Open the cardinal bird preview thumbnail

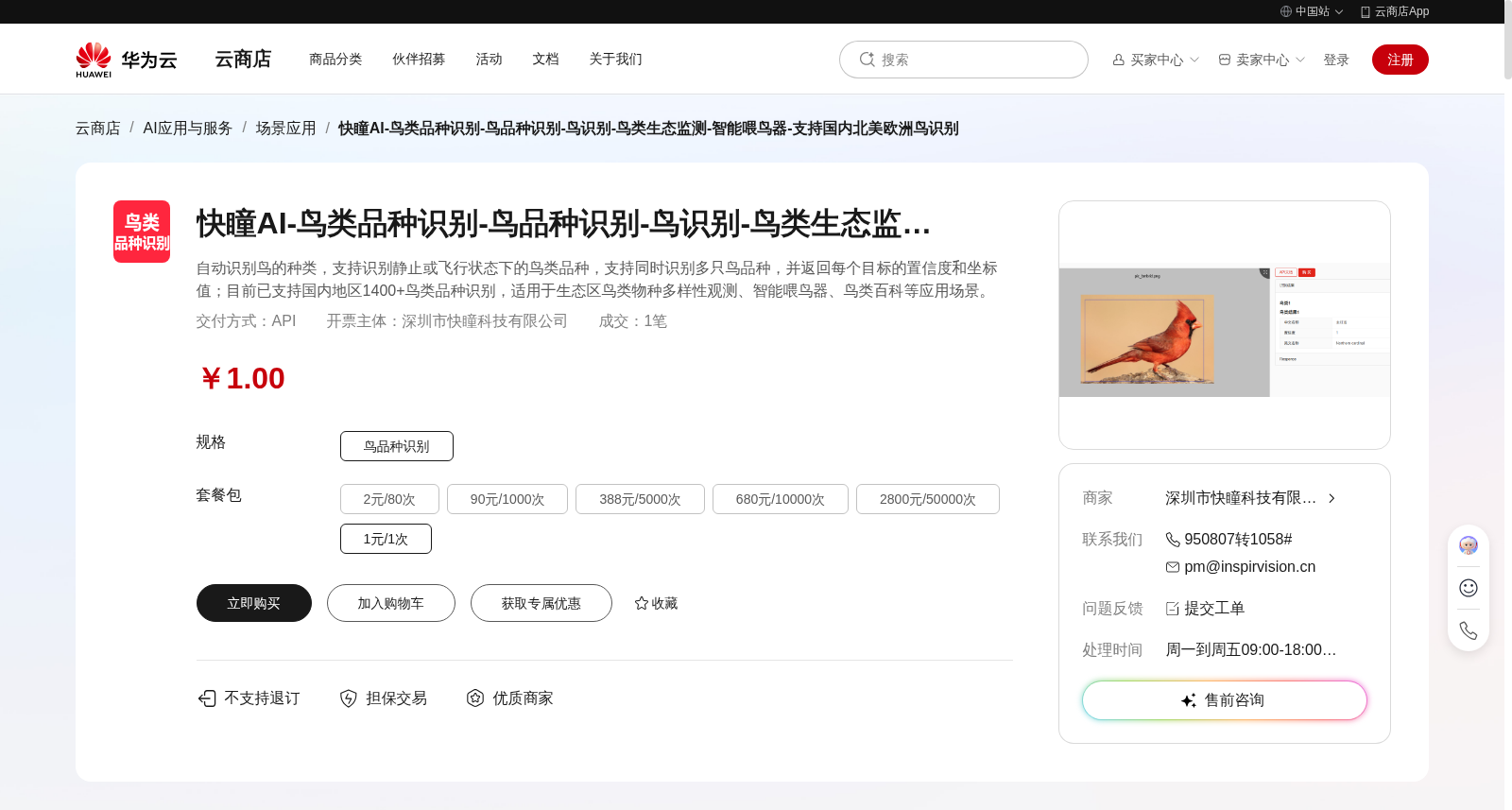tap(1225, 332)
